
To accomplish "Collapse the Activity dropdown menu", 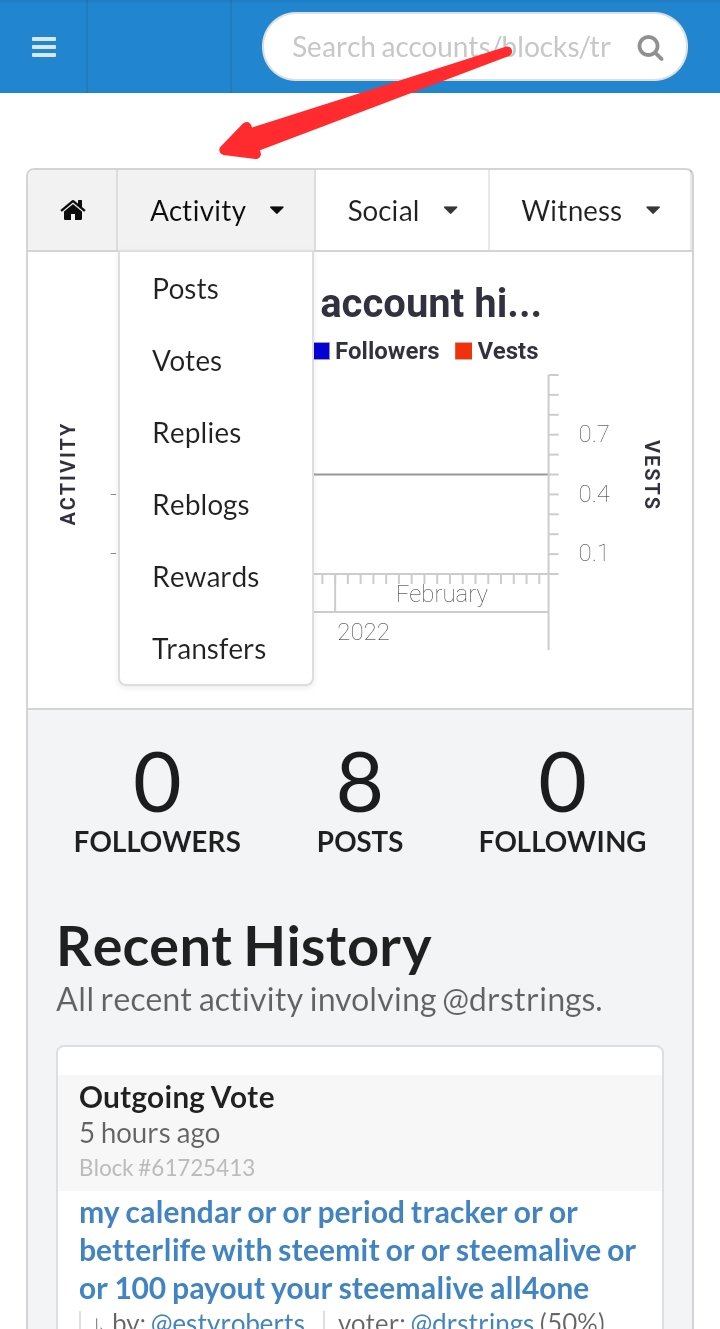I will (216, 211).
